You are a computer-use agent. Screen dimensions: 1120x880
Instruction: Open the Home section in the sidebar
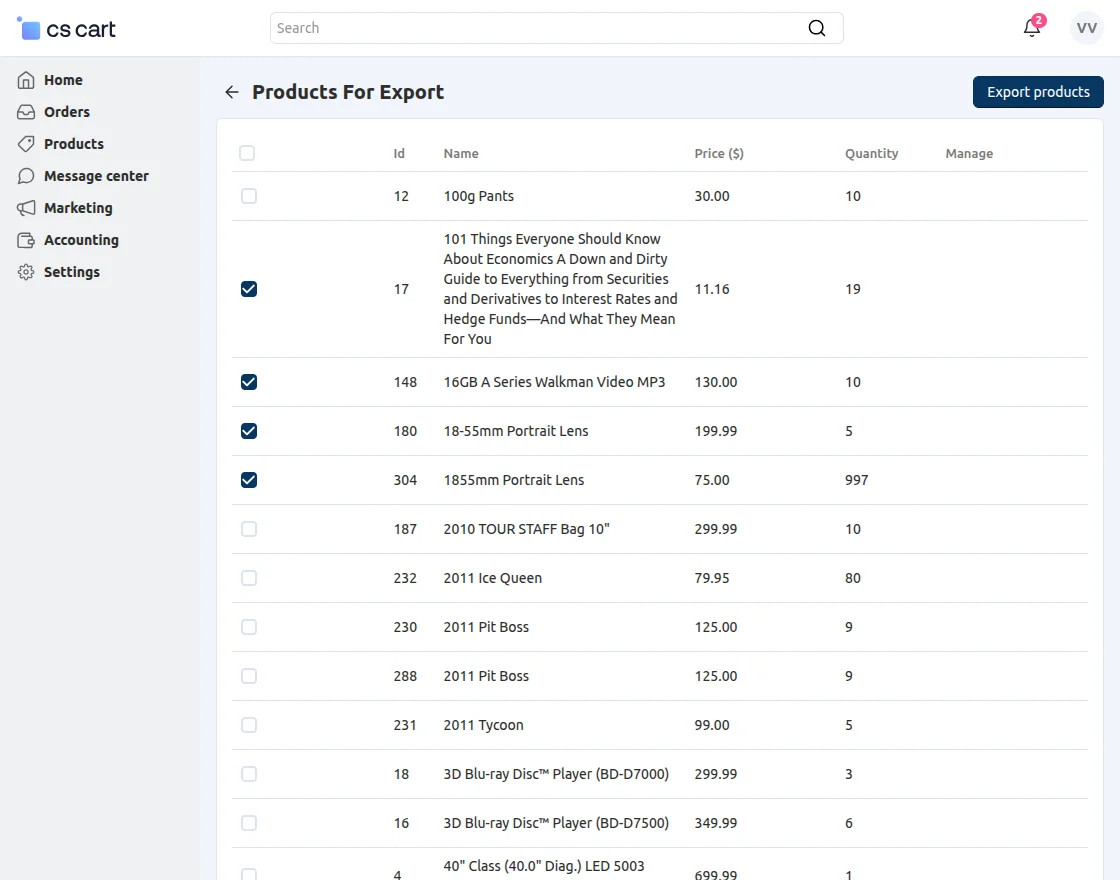tap(63, 79)
